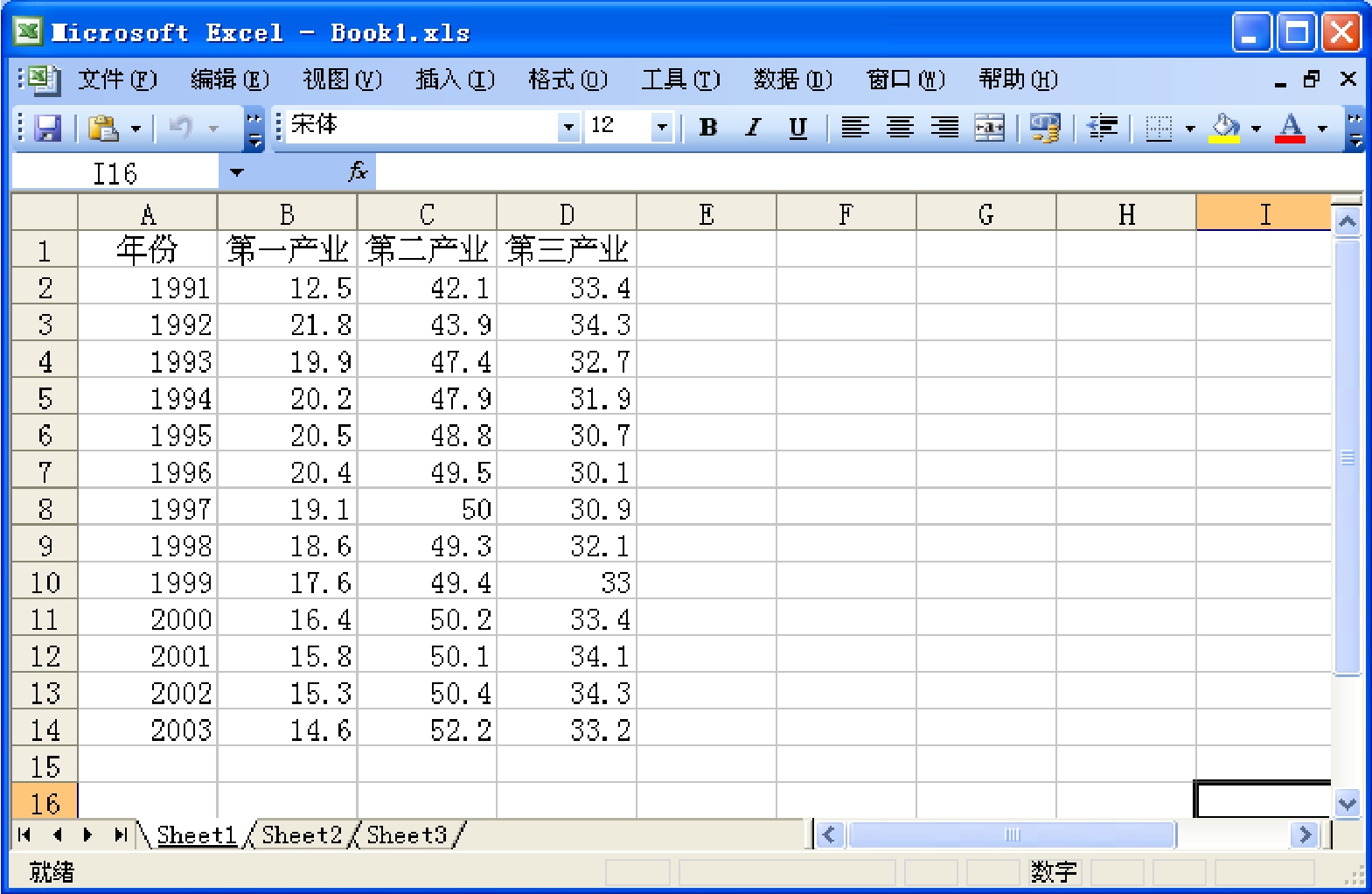Apply left text alignment
The height and width of the screenshot is (894, 1372).
[855, 128]
